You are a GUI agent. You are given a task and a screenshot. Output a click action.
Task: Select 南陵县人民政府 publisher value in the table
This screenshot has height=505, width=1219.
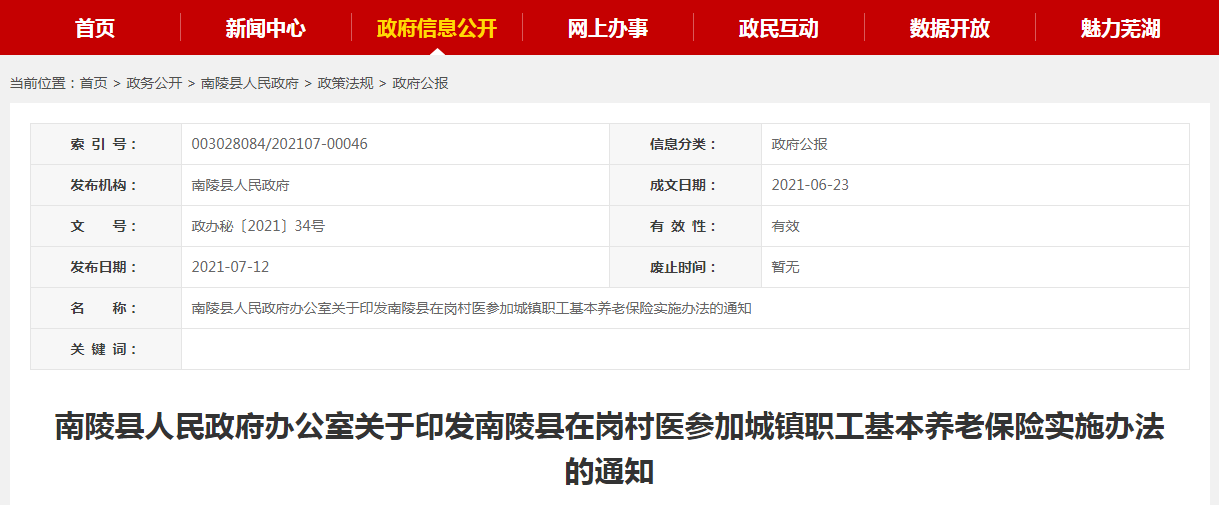click(x=241, y=185)
